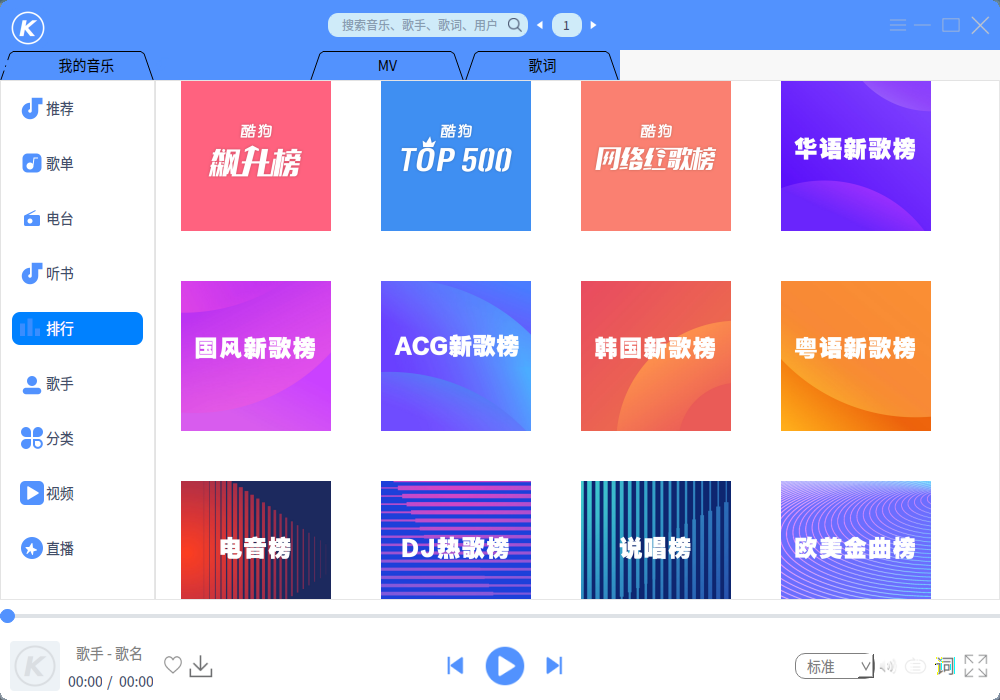Screen dimensions: 1000x700
Task: Skip to next track
Action: coord(554,666)
